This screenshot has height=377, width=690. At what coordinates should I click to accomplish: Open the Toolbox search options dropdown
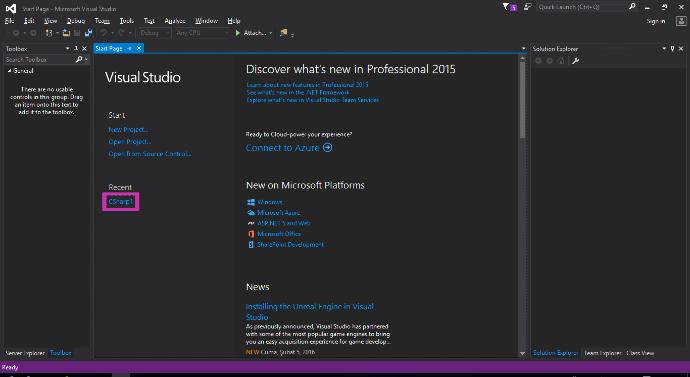(x=86, y=59)
